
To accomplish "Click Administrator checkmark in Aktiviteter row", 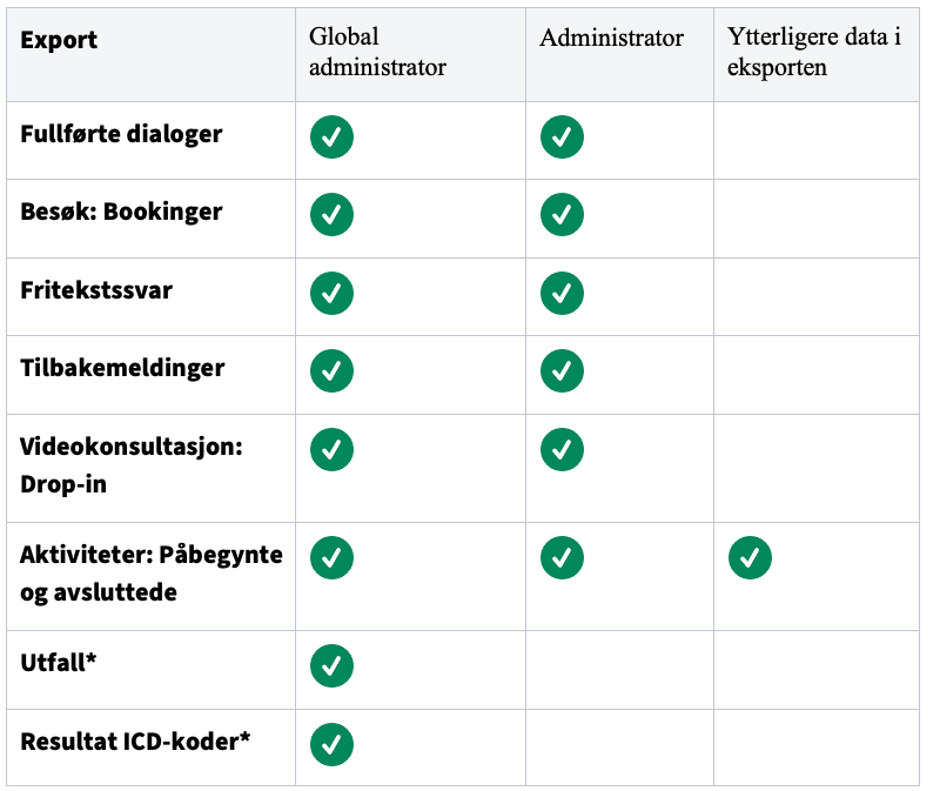I will pyautogui.click(x=562, y=558).
